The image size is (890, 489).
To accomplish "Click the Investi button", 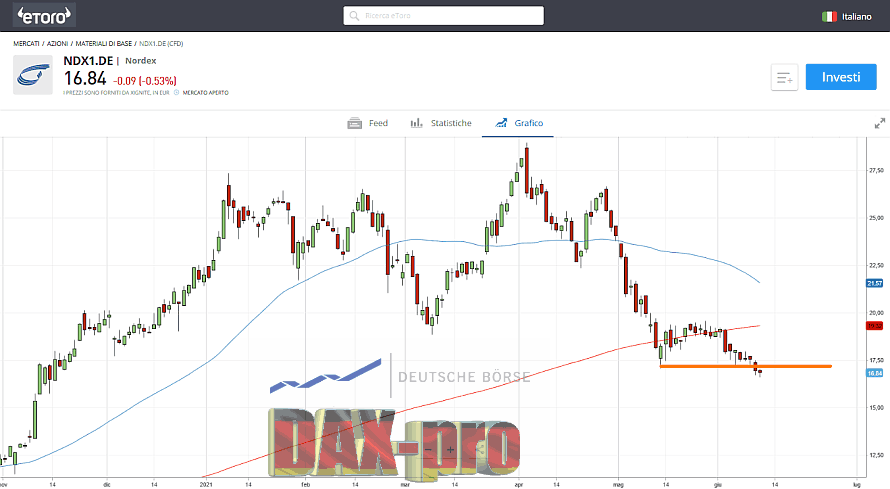I will (x=841, y=77).
